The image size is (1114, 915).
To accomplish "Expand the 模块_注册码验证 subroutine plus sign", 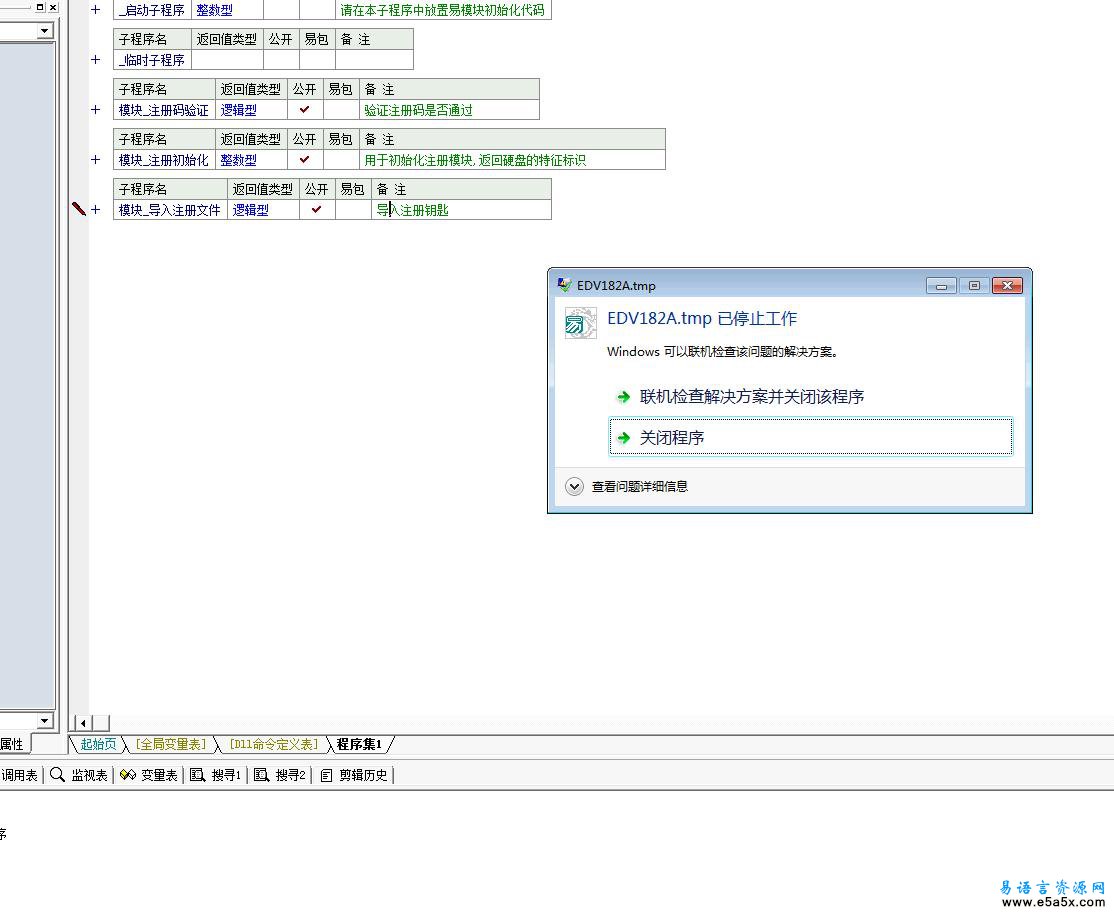I will point(96,110).
